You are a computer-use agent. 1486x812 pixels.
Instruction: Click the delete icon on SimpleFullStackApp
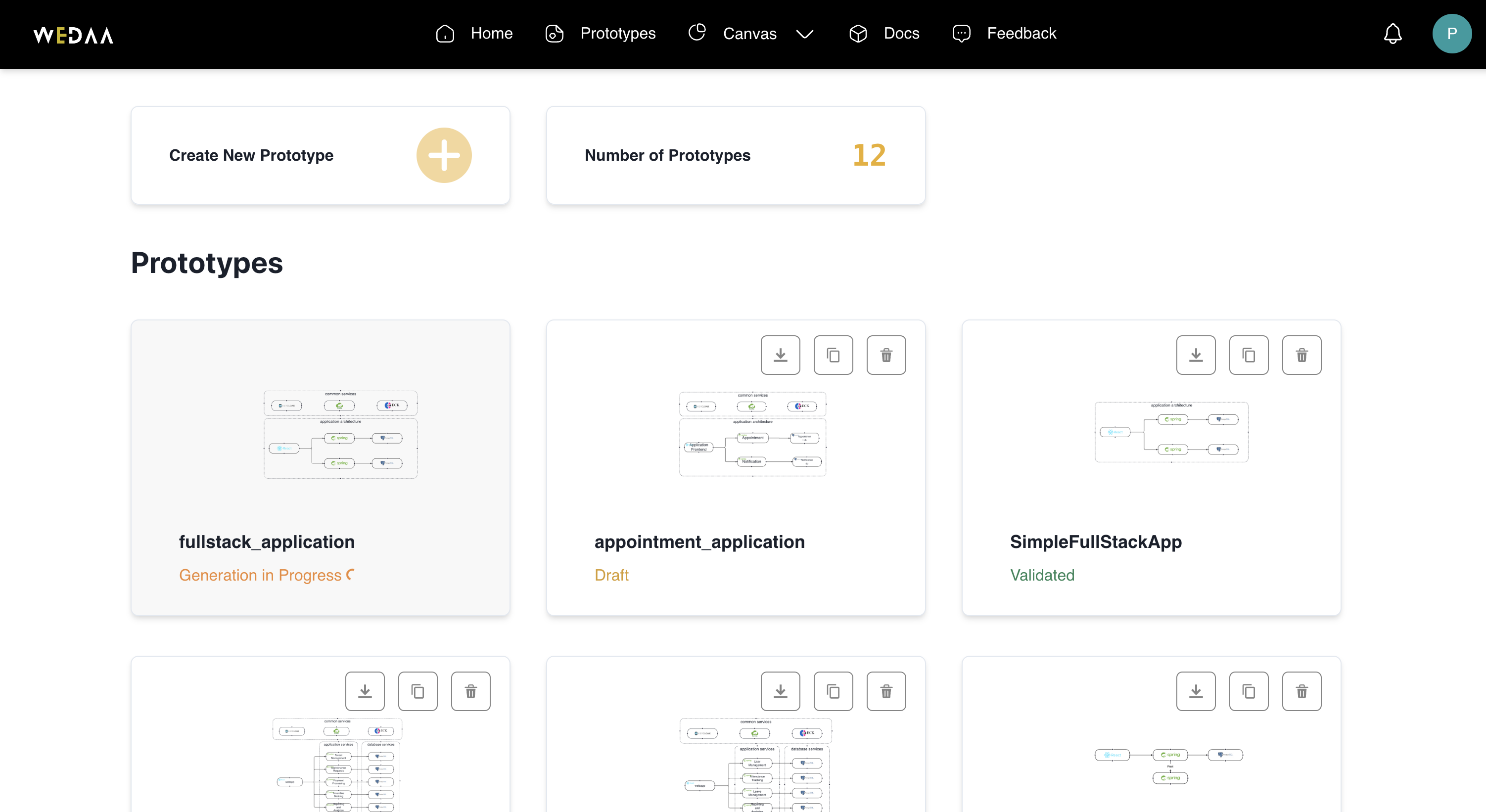click(1301, 355)
